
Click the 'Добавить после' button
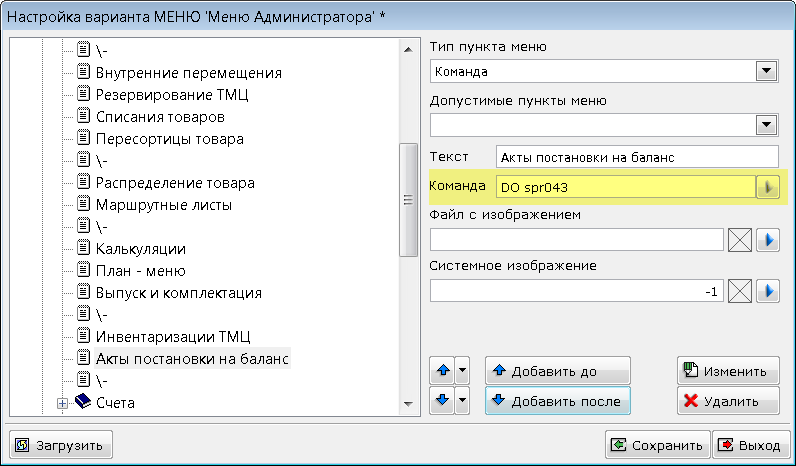(x=558, y=401)
